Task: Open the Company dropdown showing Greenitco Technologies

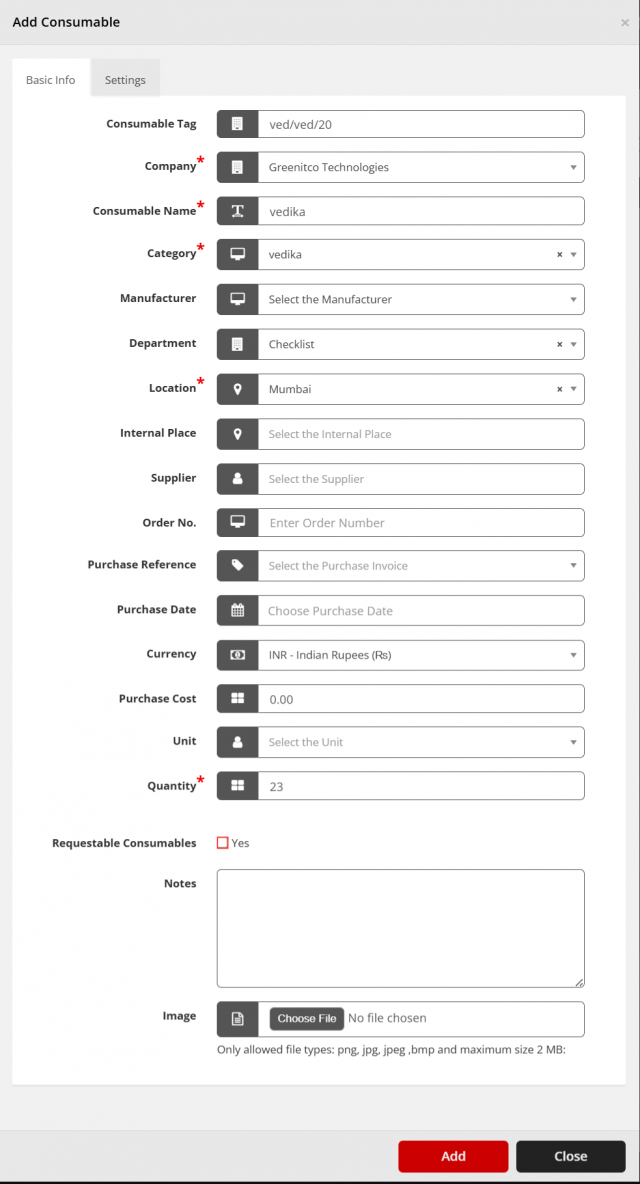Action: tap(421, 167)
